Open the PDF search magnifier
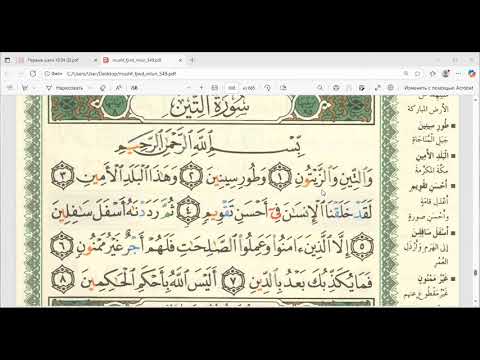 (x=320, y=88)
